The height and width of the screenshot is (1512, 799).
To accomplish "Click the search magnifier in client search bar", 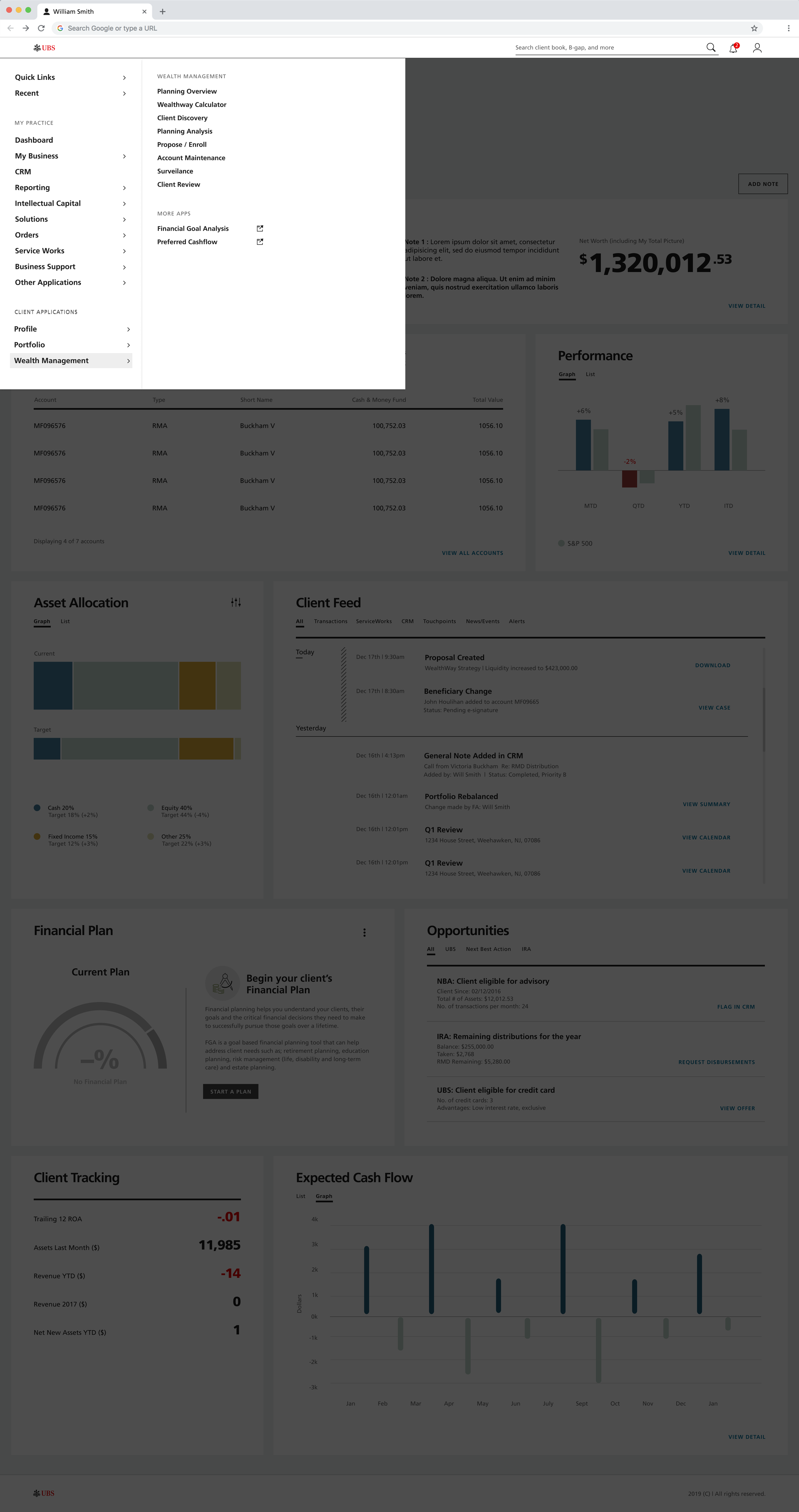I will 711,48.
